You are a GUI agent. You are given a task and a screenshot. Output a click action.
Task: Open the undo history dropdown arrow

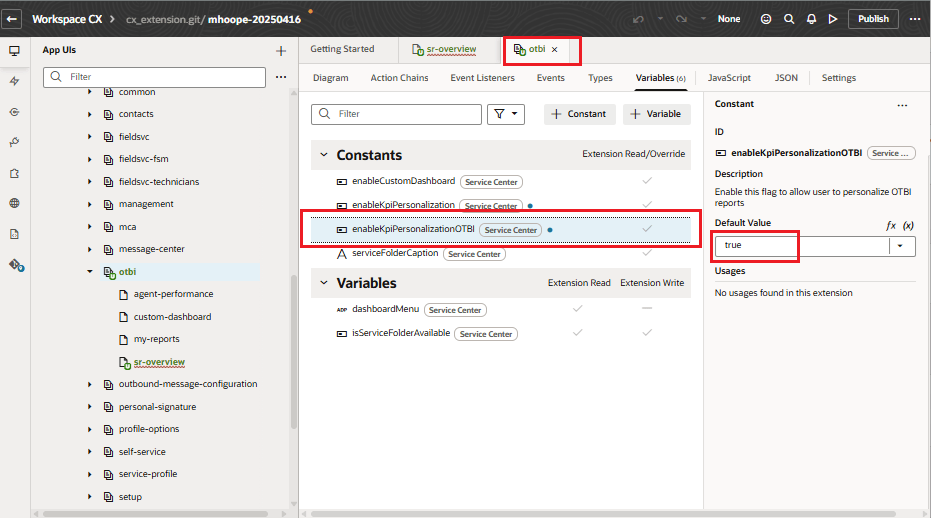point(660,18)
